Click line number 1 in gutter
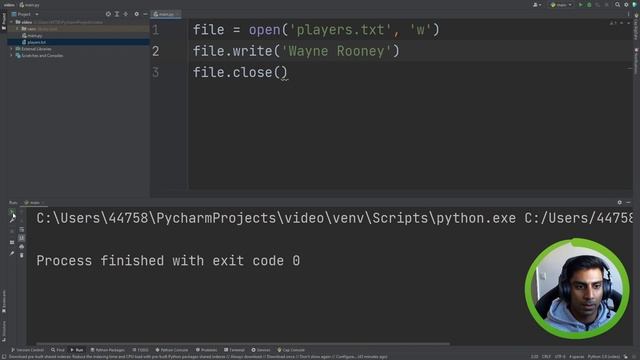 [x=156, y=30]
